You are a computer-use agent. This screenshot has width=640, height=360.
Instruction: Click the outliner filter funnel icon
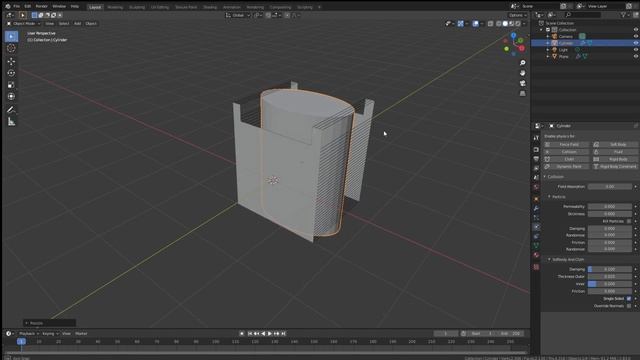(x=624, y=15)
